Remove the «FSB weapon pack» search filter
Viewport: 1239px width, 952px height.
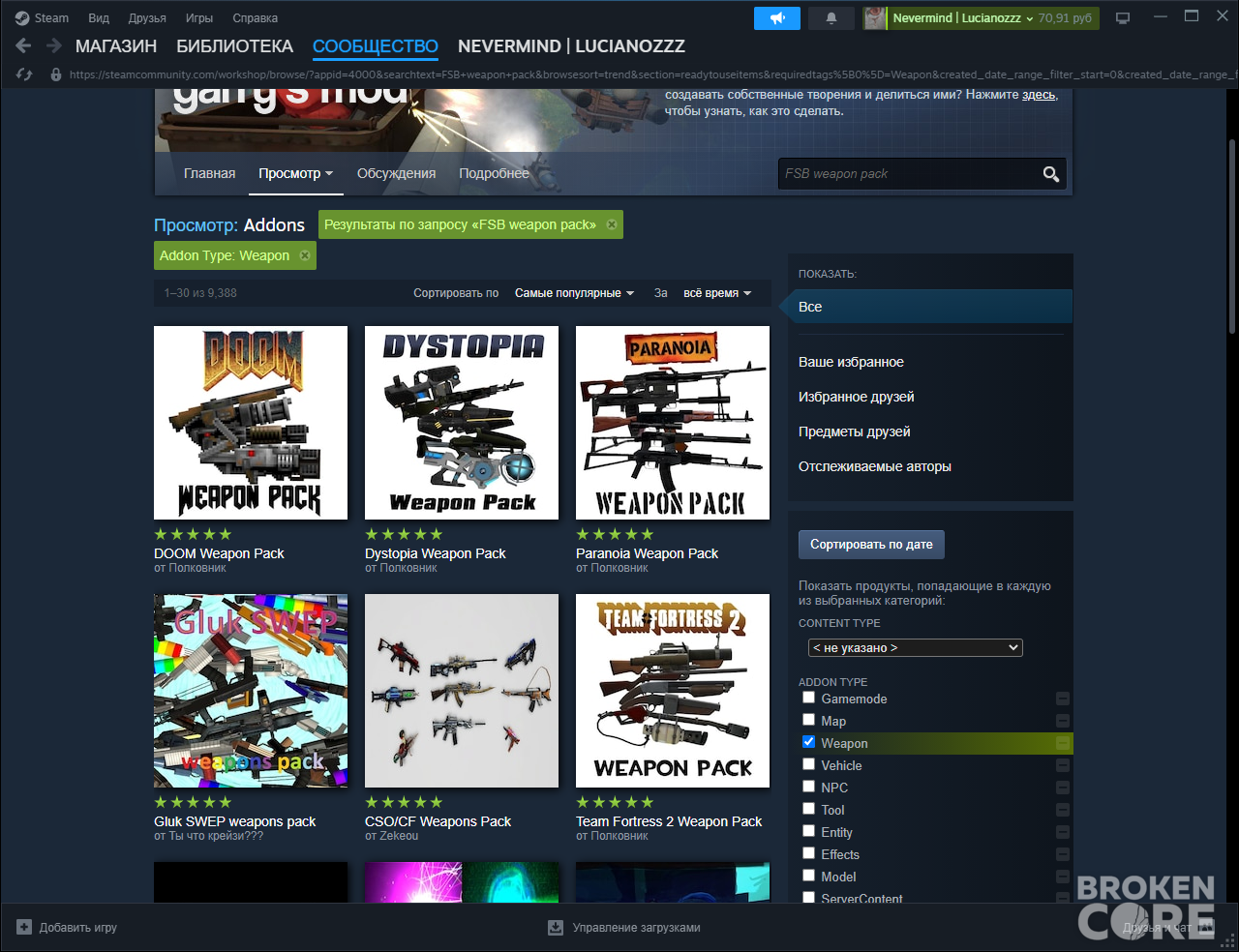point(612,224)
